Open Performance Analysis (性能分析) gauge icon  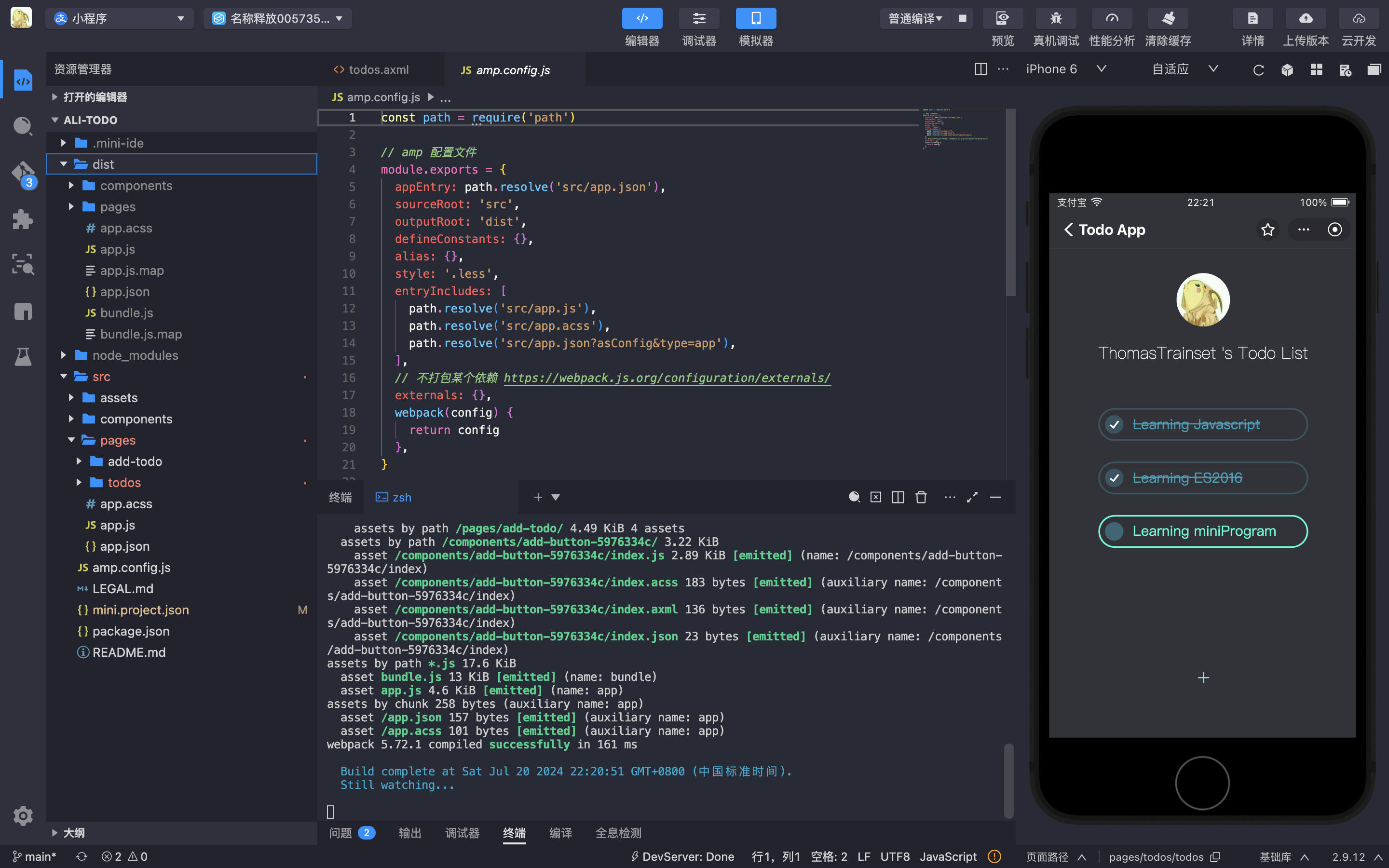1111,18
